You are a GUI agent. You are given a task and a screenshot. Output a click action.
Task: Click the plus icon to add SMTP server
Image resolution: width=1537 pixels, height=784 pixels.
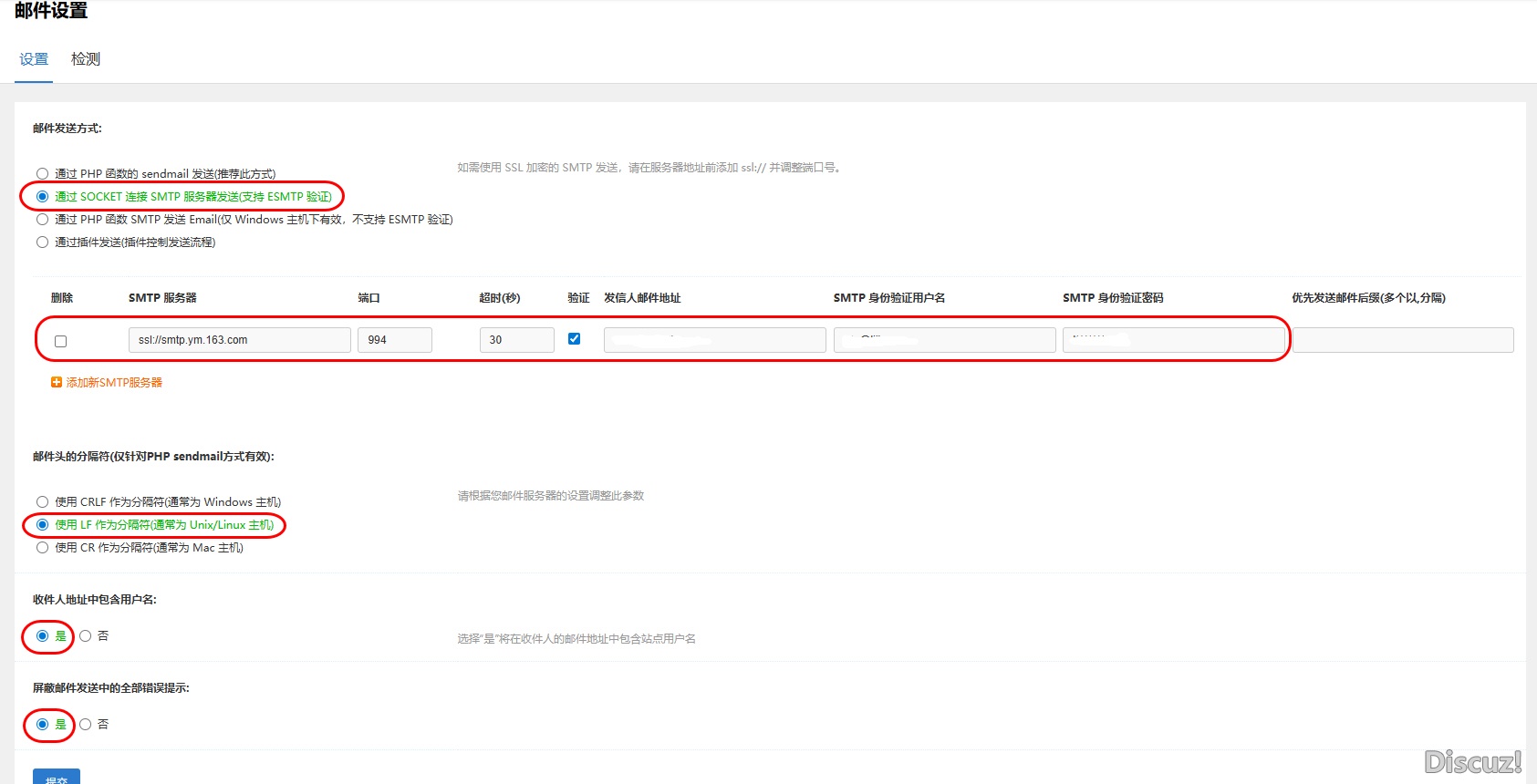(57, 383)
